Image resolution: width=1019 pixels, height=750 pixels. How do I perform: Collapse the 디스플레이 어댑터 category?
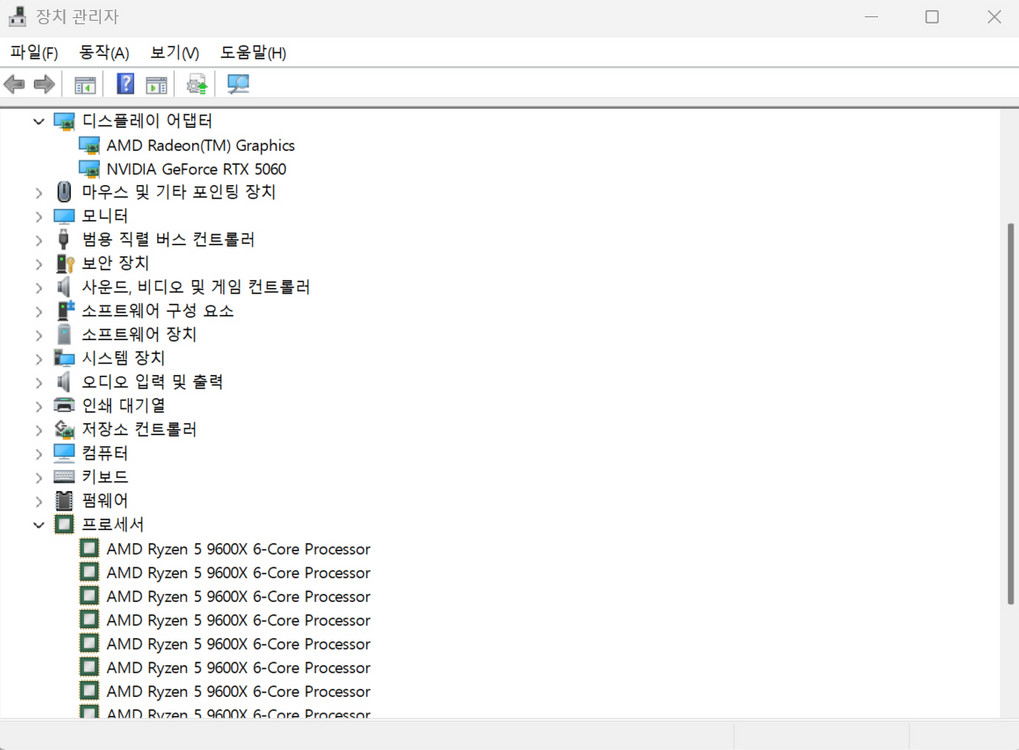38,120
